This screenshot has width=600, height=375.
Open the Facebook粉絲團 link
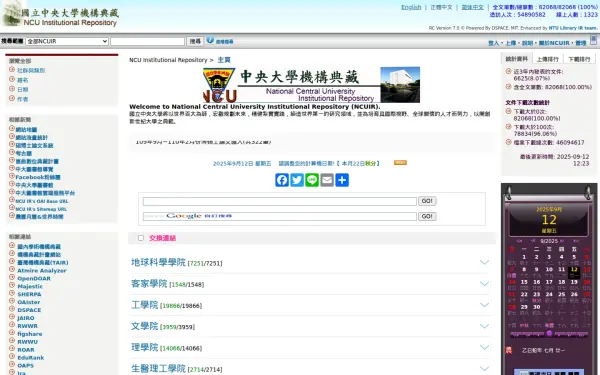coord(38,177)
